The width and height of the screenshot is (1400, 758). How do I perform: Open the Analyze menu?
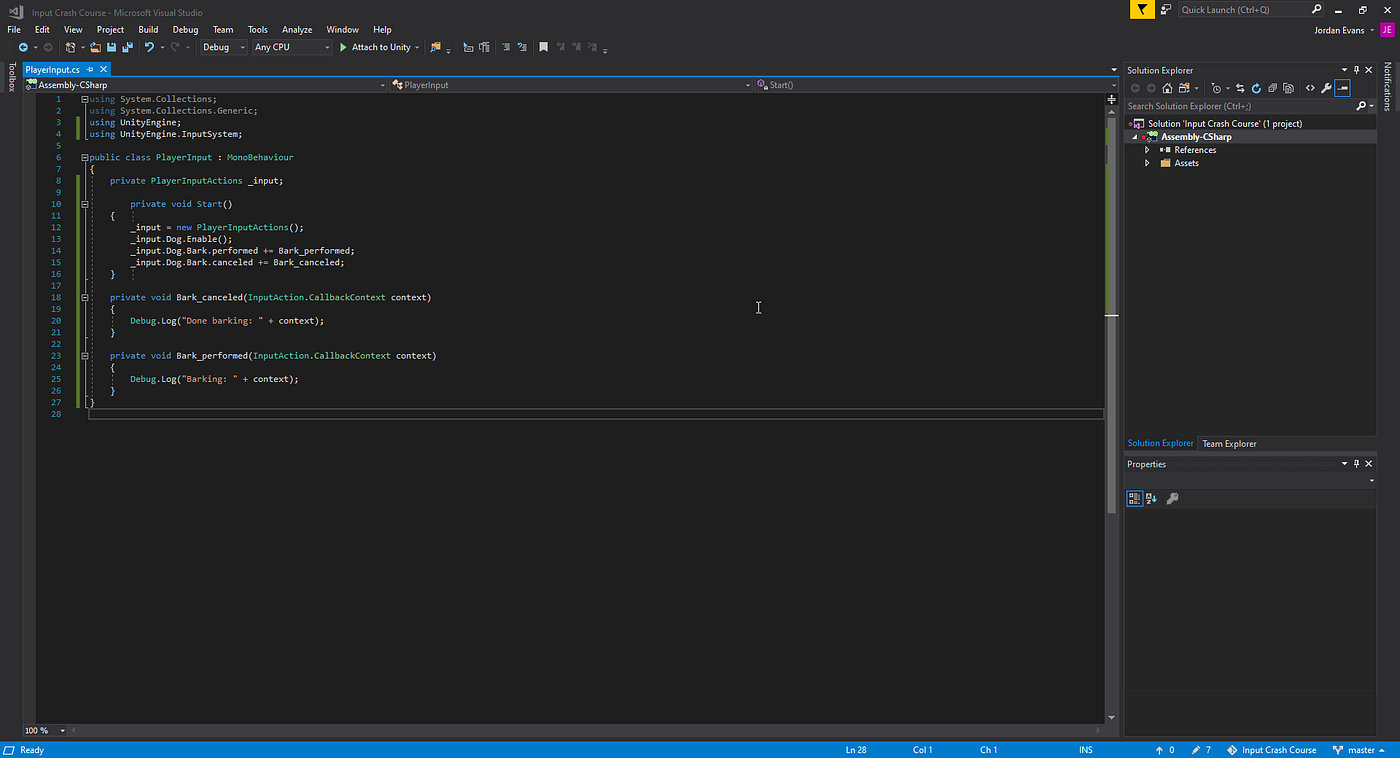point(297,30)
